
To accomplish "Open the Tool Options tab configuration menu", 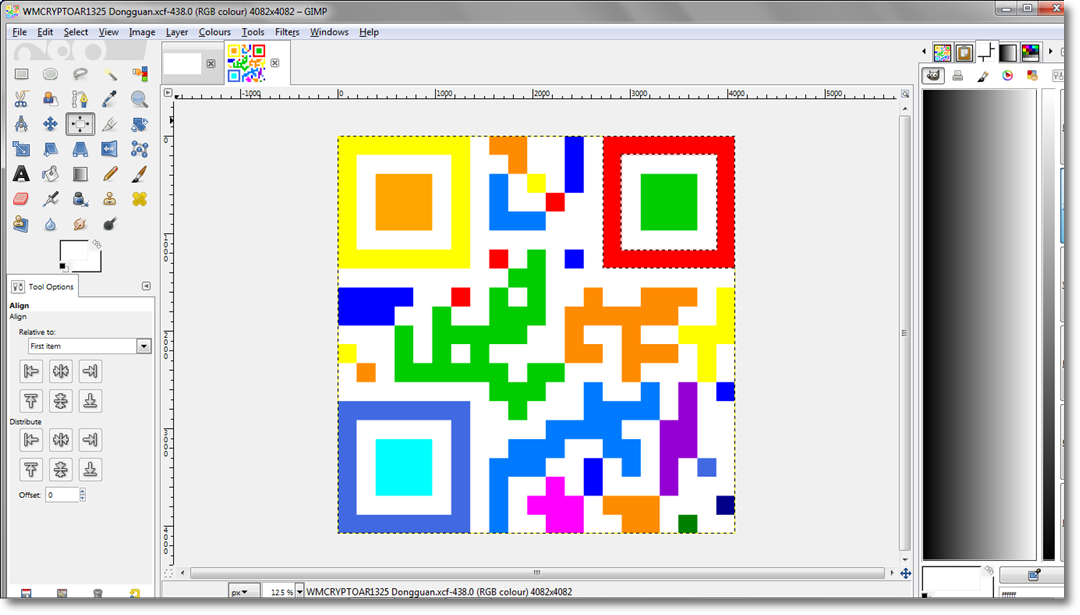I will [146, 286].
